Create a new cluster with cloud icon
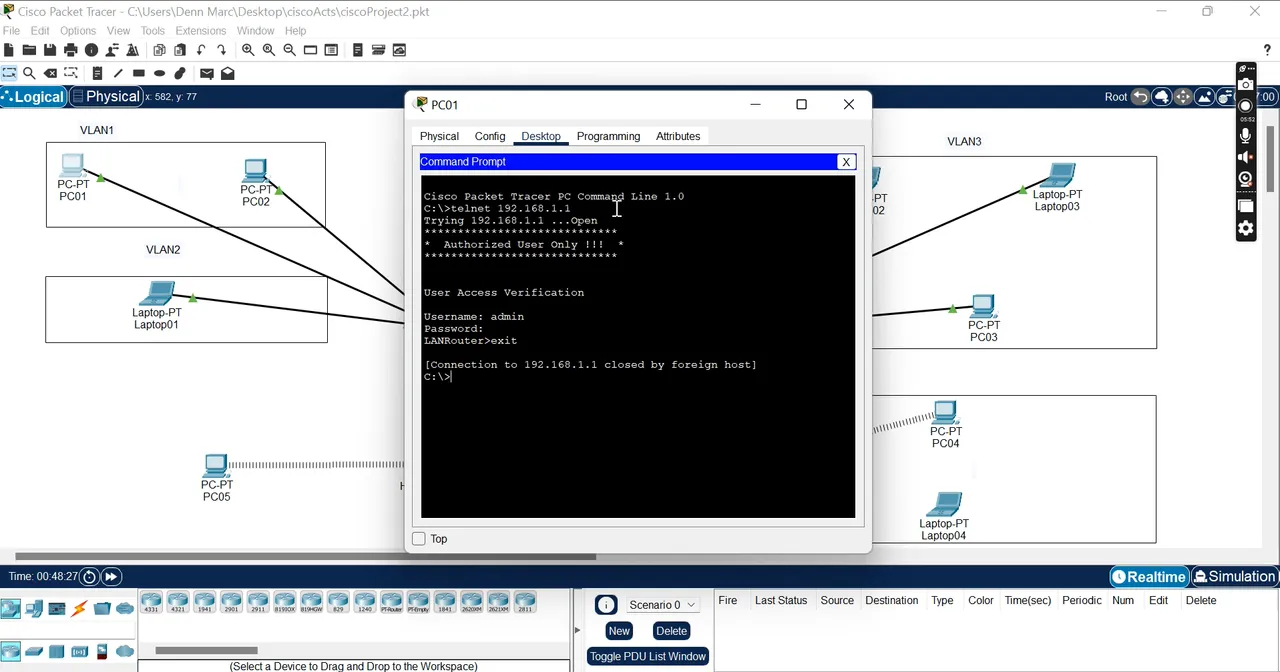The image size is (1280, 672). point(1161,97)
